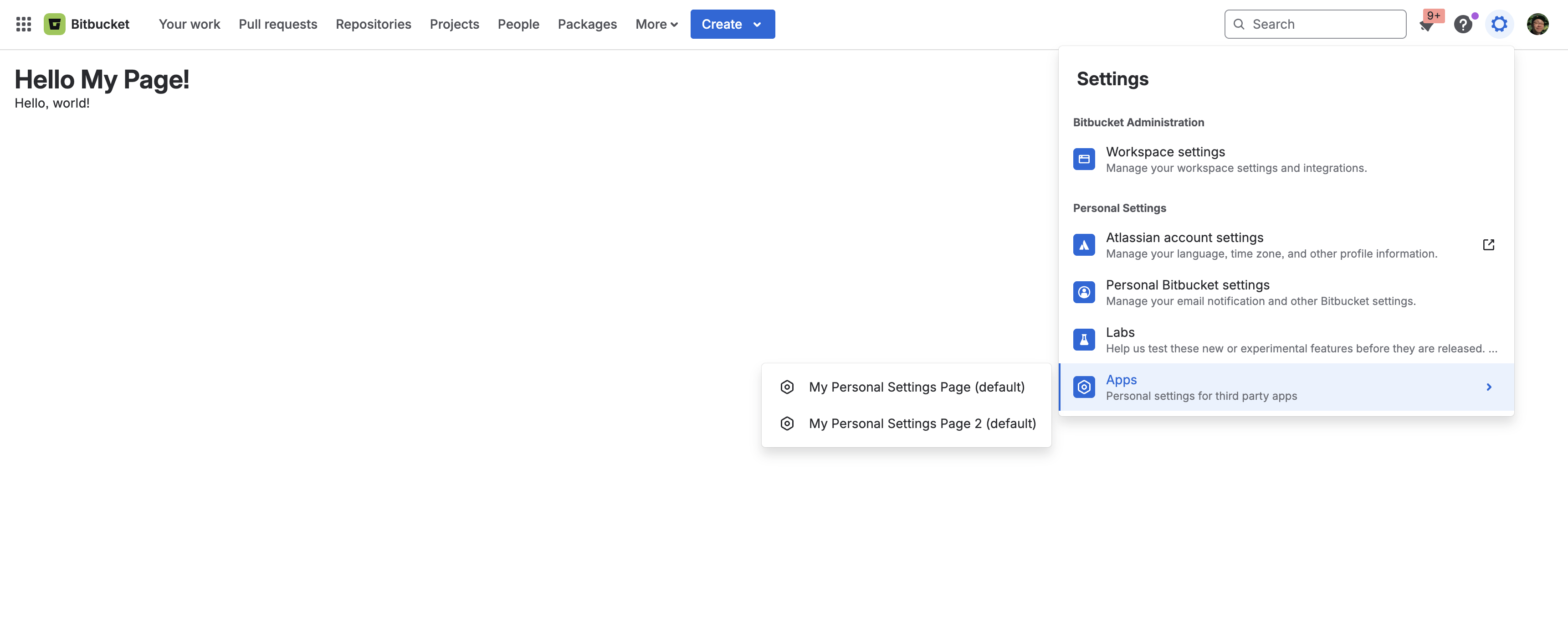Open the notifications bell icon
The image size is (1568, 630).
pos(1427,26)
